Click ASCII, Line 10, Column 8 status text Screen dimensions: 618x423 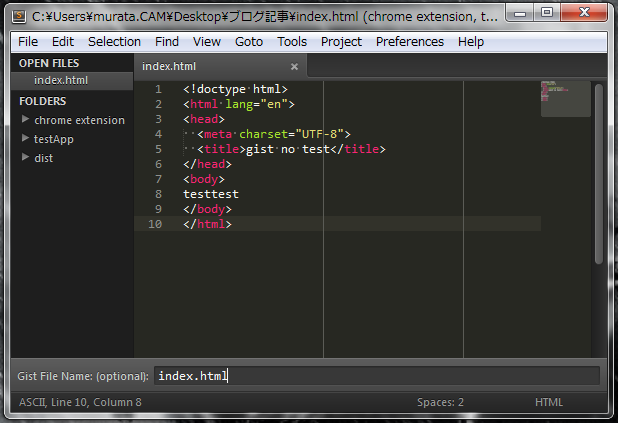tap(80, 402)
